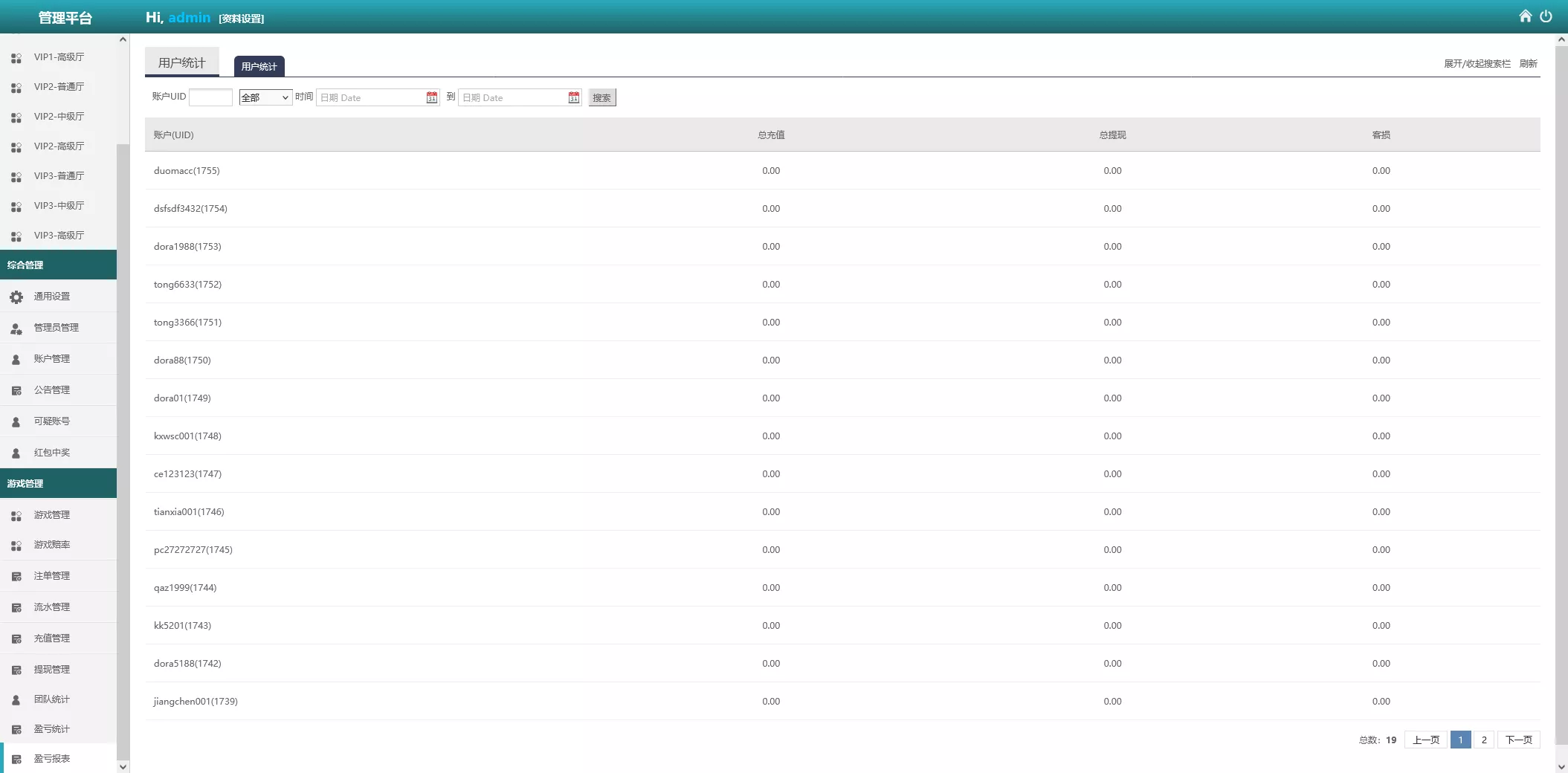This screenshot has height=773, width=1568.
Task: Select the dark 用户统计 tab
Action: [259, 67]
